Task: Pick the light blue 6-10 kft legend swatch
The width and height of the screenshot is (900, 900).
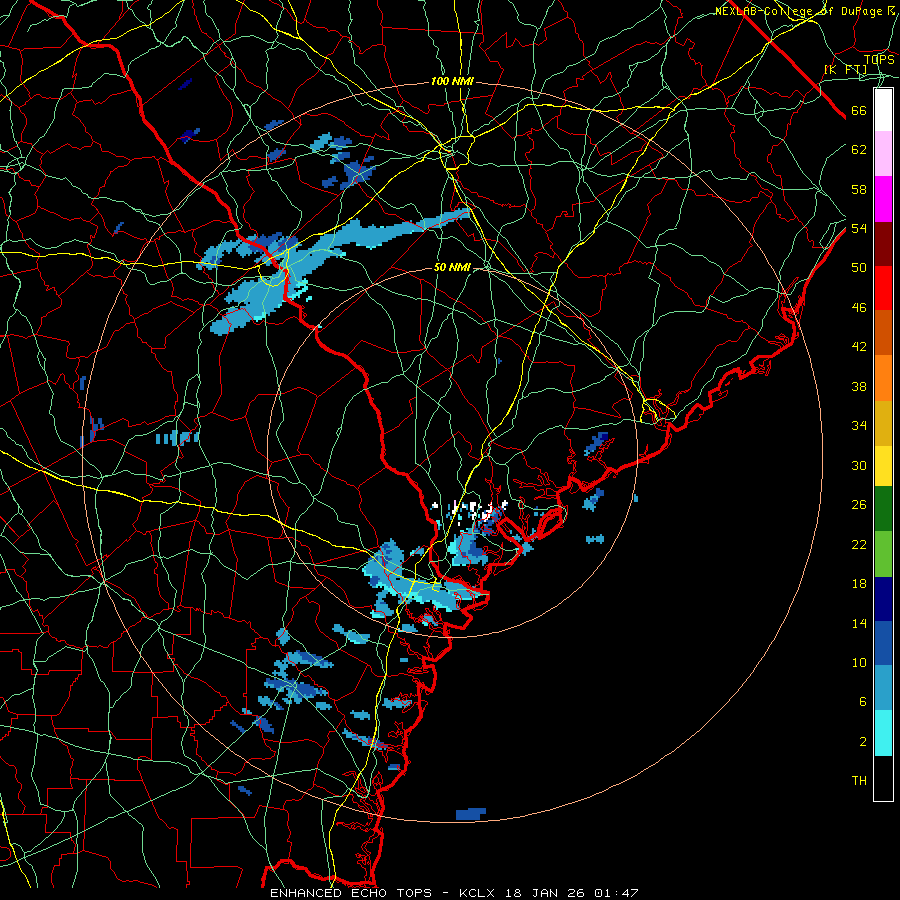Action: (883, 688)
